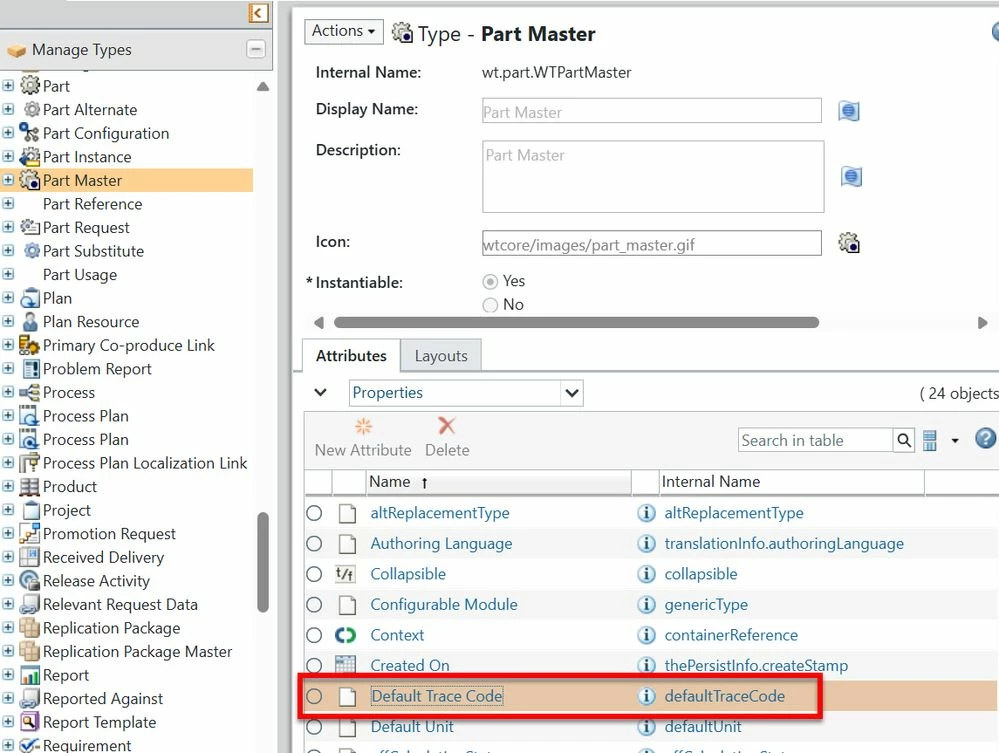Click the Release Activity icon
Viewport: 999px width, 753px height.
29,580
